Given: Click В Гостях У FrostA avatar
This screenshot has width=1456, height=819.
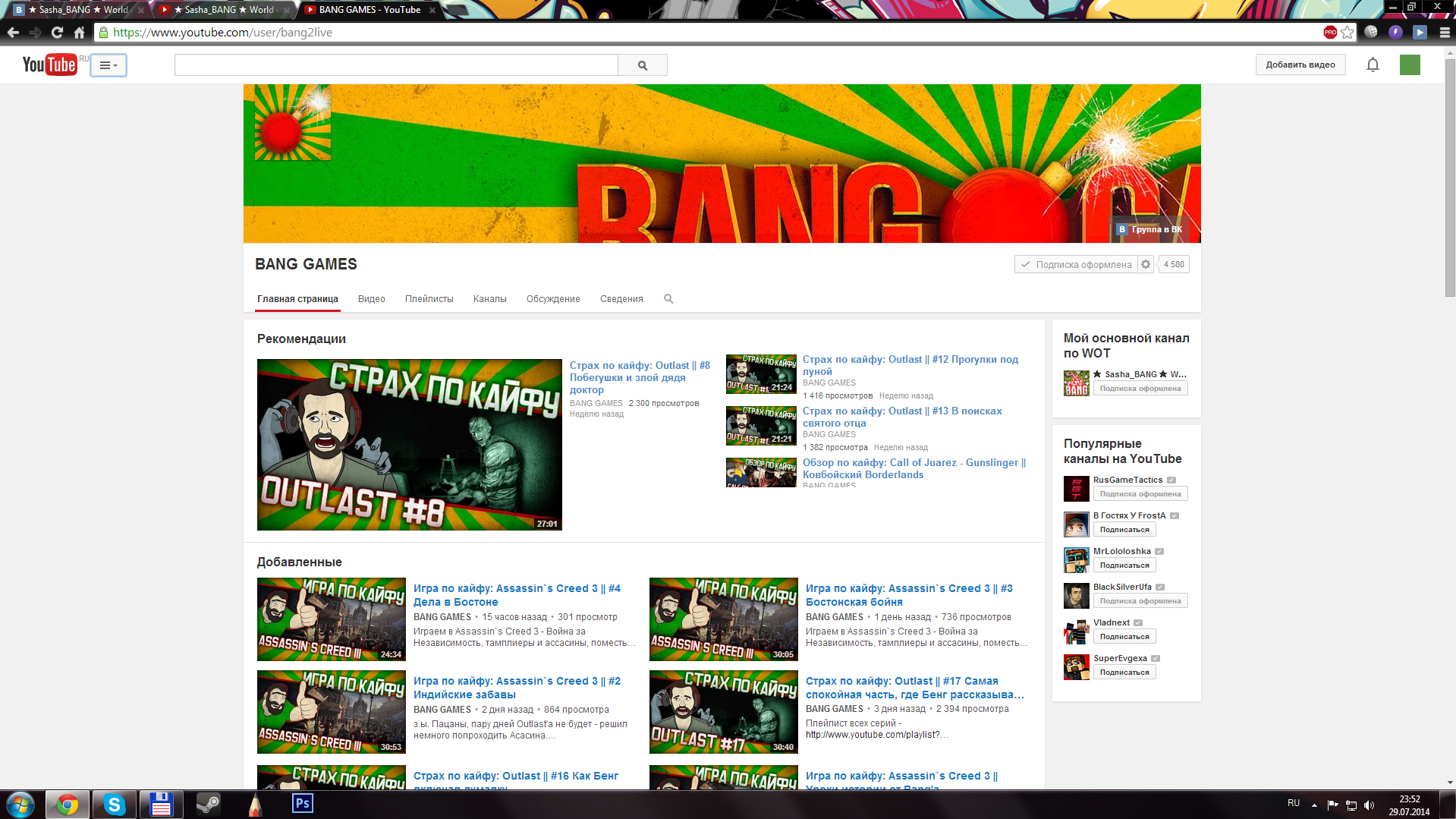Looking at the screenshot, I should click(x=1077, y=524).
